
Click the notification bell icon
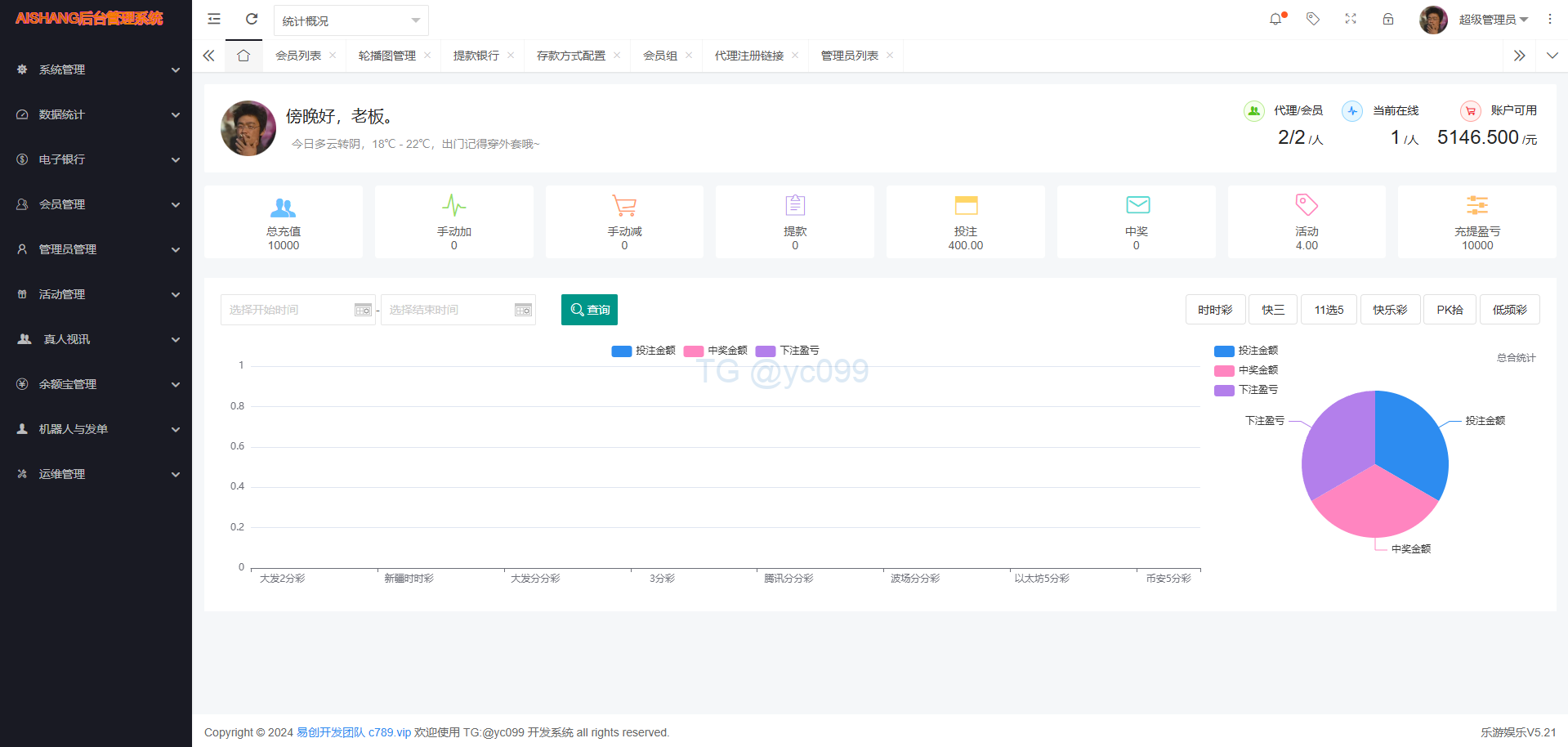[1275, 19]
